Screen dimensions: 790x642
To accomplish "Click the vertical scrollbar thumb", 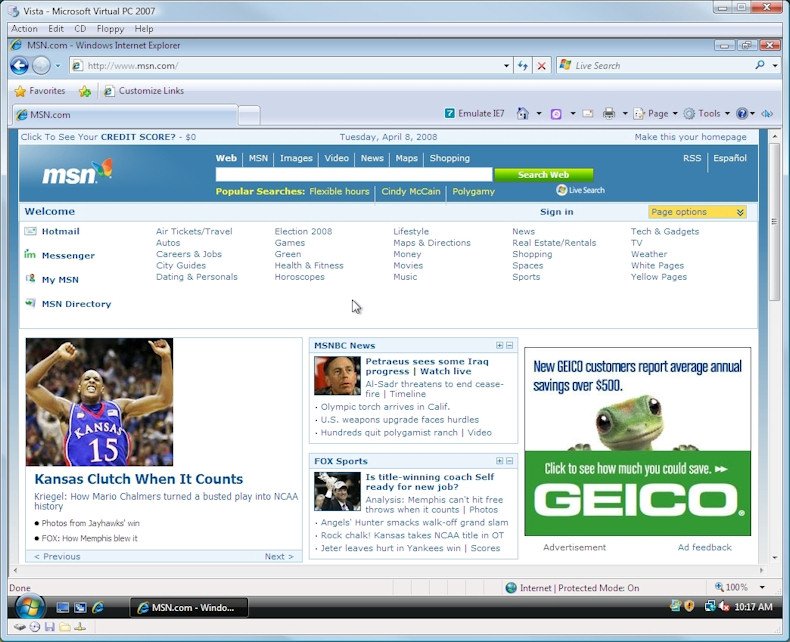I will (x=774, y=222).
